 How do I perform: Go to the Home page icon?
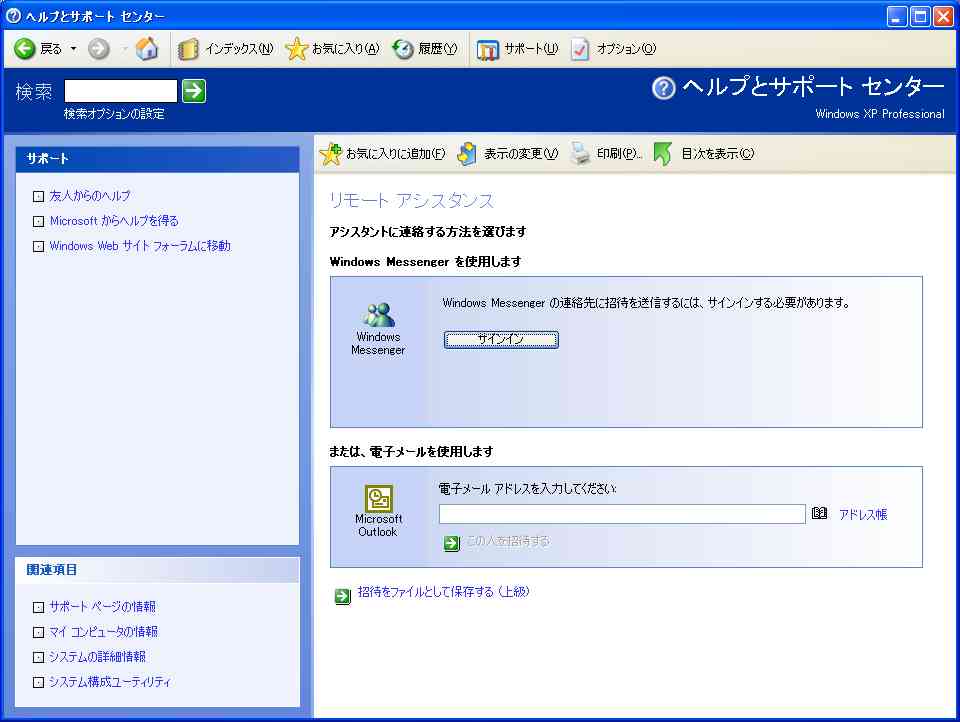(x=147, y=48)
